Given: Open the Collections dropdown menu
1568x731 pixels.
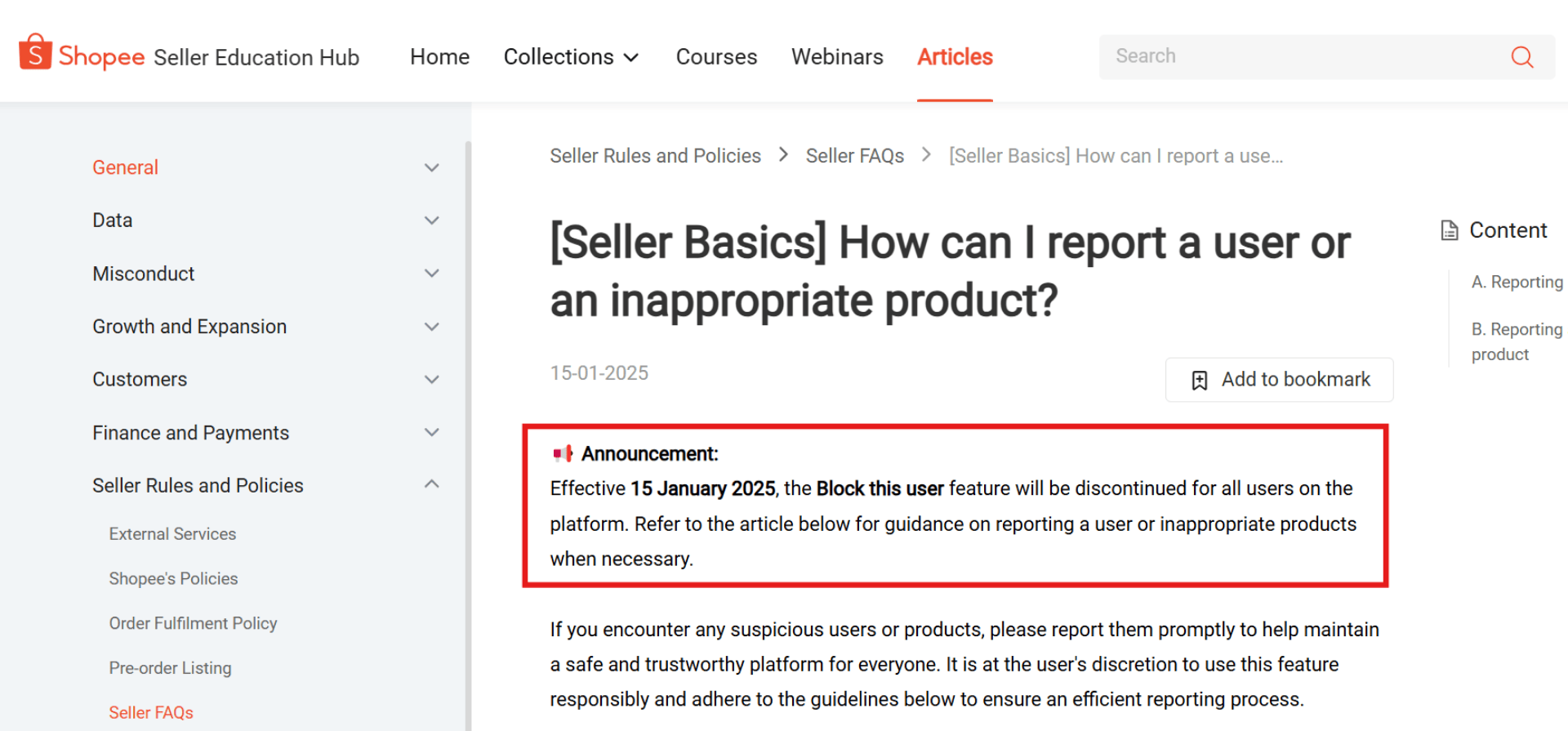Looking at the screenshot, I should pyautogui.click(x=570, y=57).
